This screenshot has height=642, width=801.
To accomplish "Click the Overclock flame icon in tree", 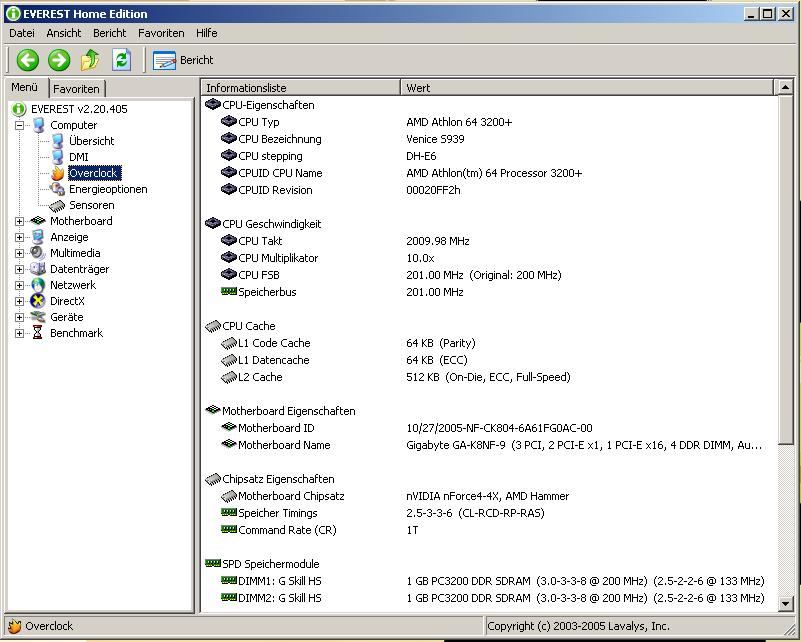I will 58,173.
